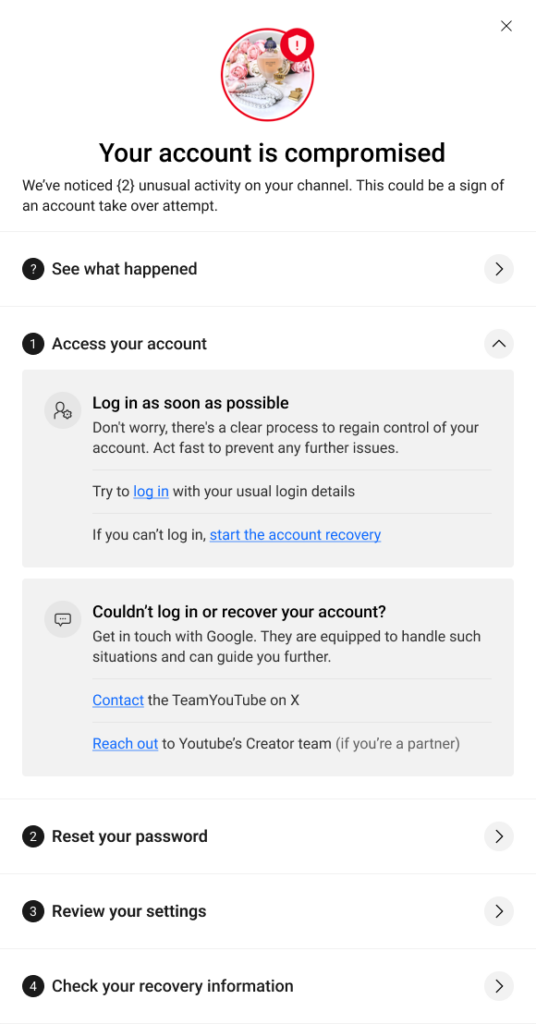
Task: Open the Review your settings row
Action: point(268,911)
